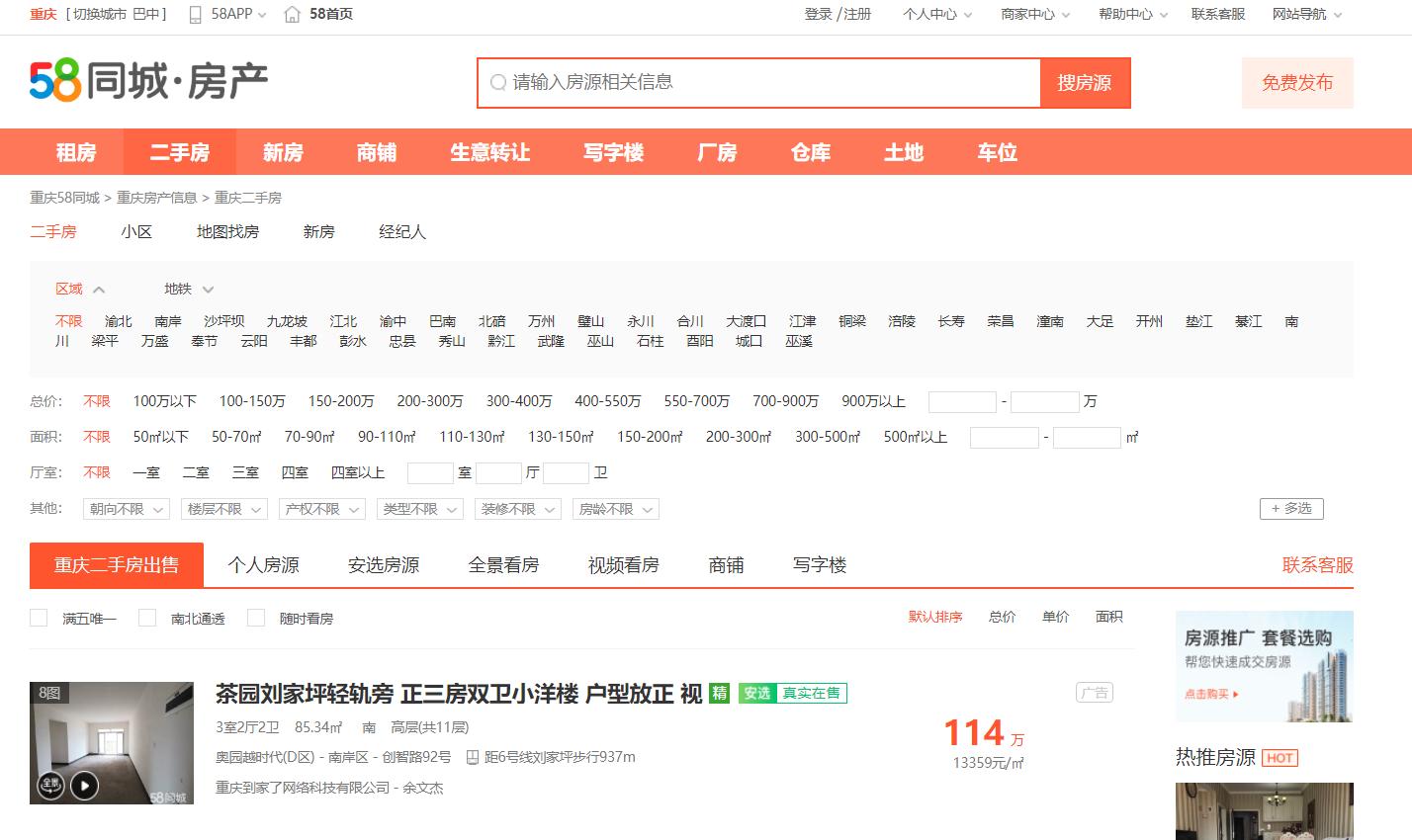Enable the 满五唯一 filter checkbox
1412x840 pixels.
tap(39, 617)
